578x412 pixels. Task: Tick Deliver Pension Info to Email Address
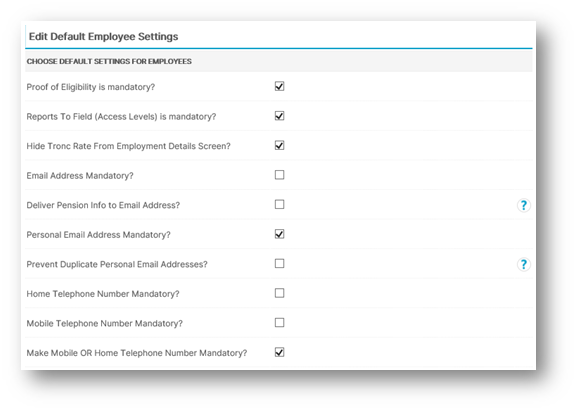pos(279,204)
